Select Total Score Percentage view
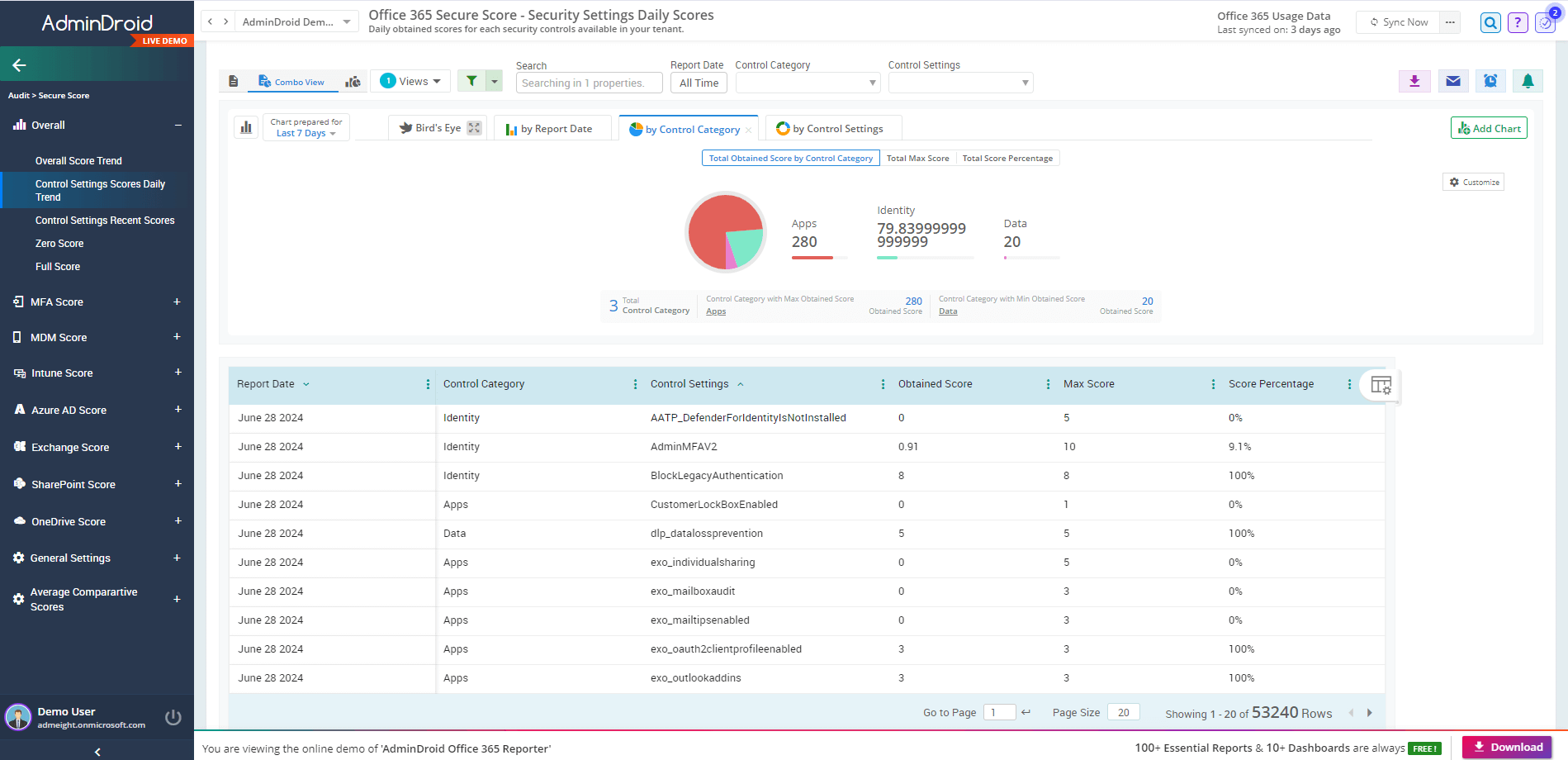 (1007, 159)
